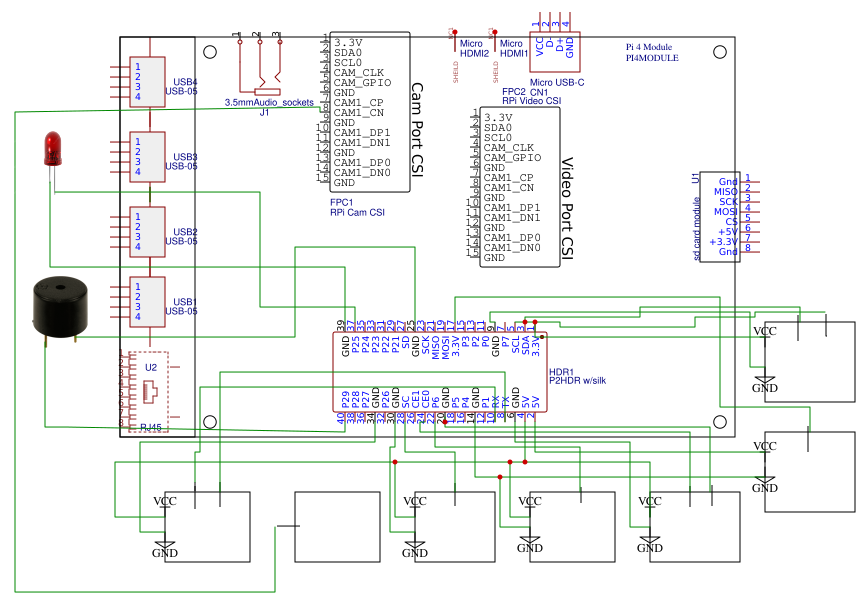Image resolution: width=865 pixels, height=602 pixels.
Task: Click the "SCL" pin label on HDR1
Action: point(516,345)
